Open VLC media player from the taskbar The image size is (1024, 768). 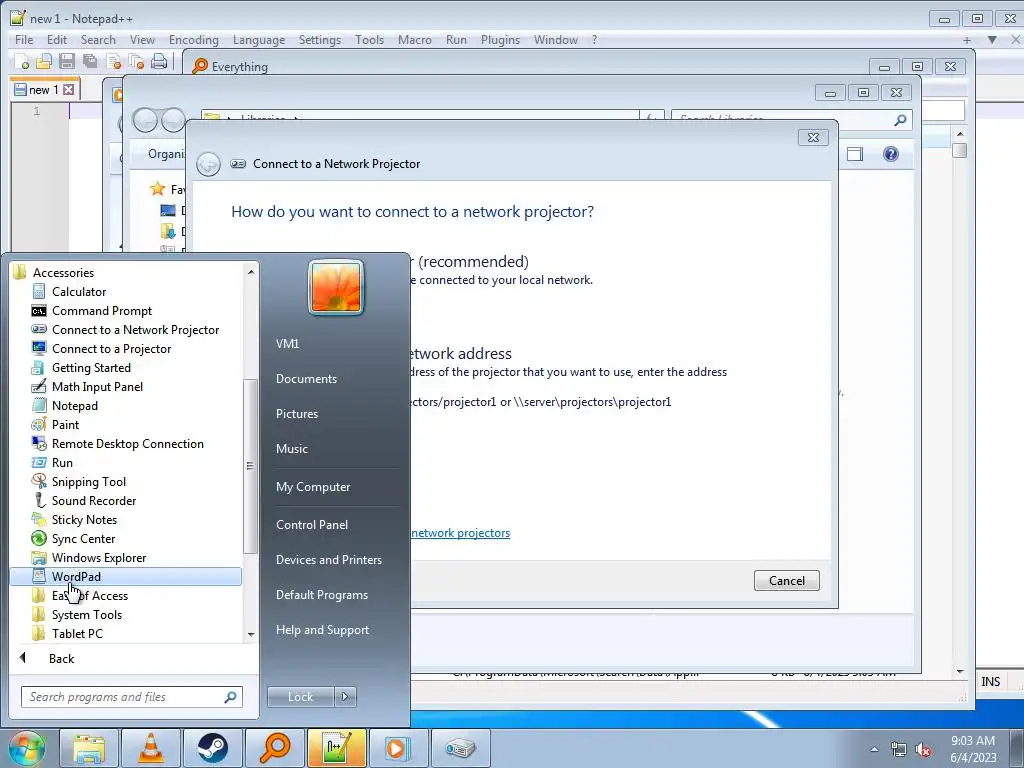pos(151,748)
